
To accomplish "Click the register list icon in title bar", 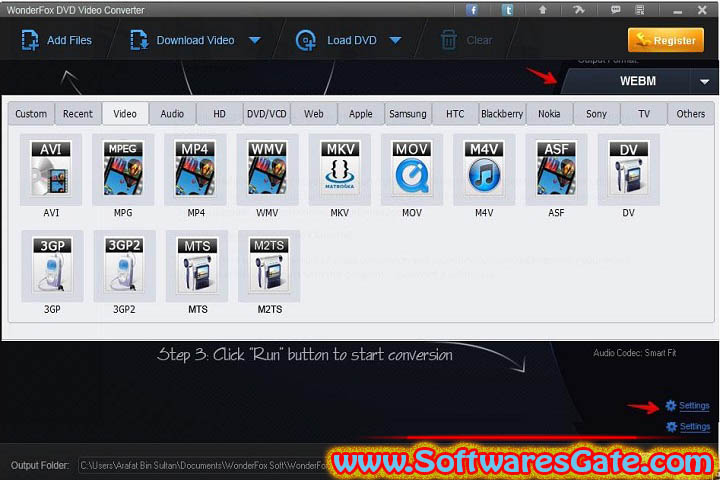I will tap(640, 10).
